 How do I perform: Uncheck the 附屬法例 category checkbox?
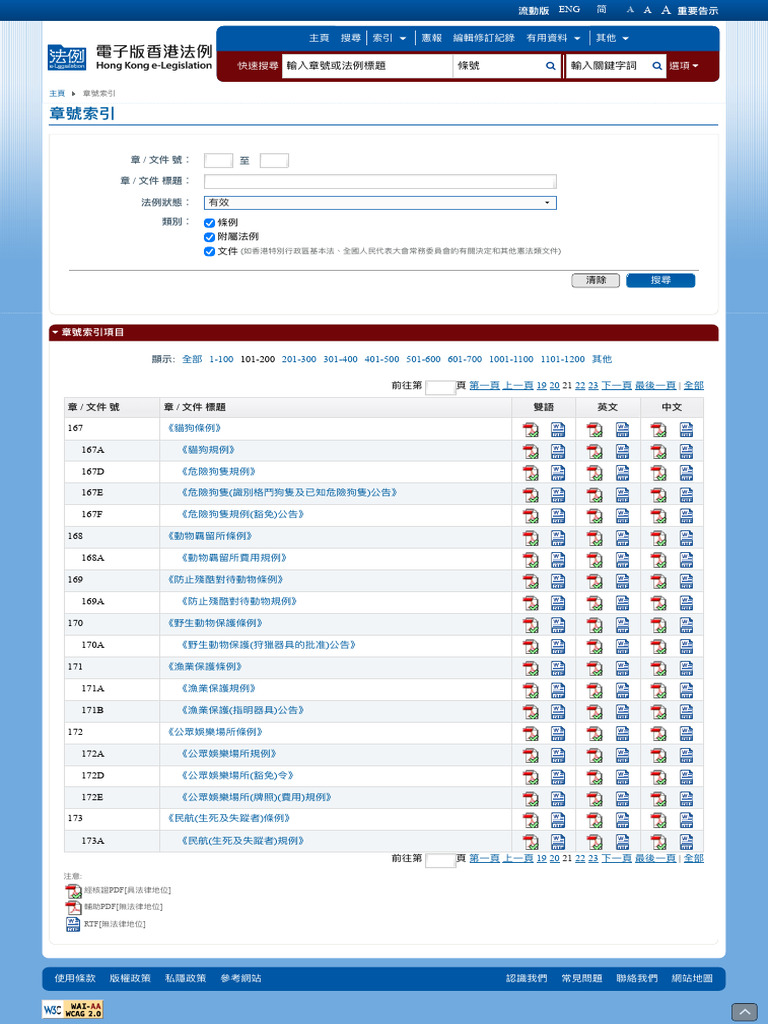coord(210,237)
